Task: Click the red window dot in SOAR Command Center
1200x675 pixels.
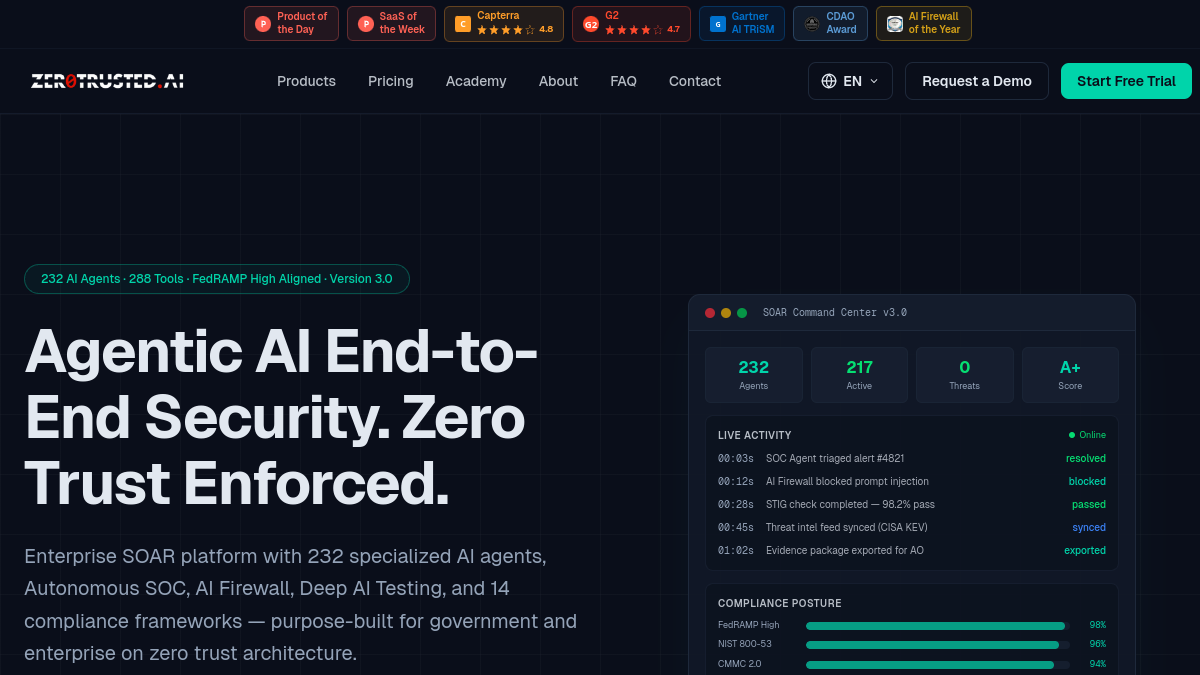Action: pyautogui.click(x=710, y=313)
